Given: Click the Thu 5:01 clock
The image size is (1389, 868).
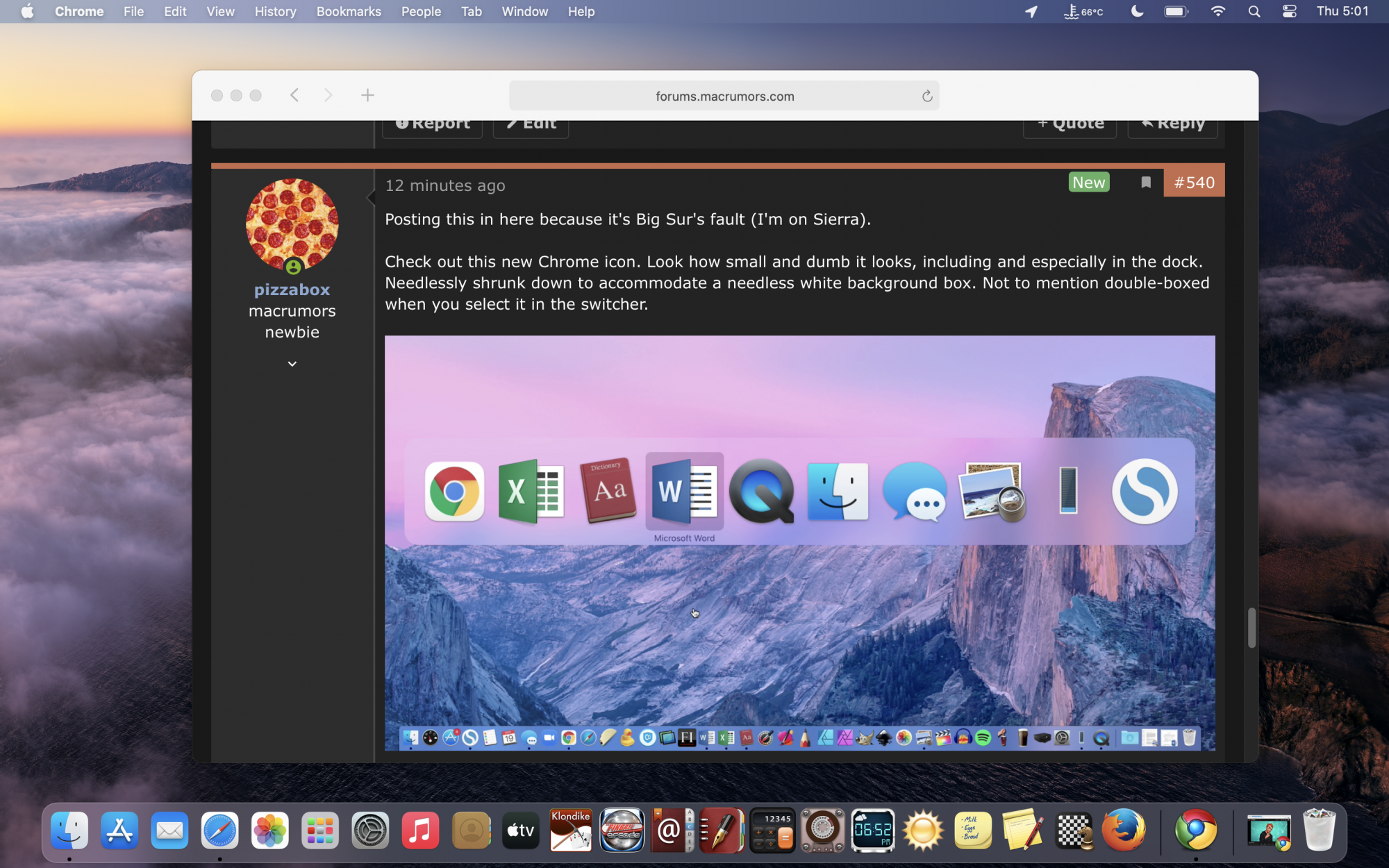Looking at the screenshot, I should (x=1342, y=11).
